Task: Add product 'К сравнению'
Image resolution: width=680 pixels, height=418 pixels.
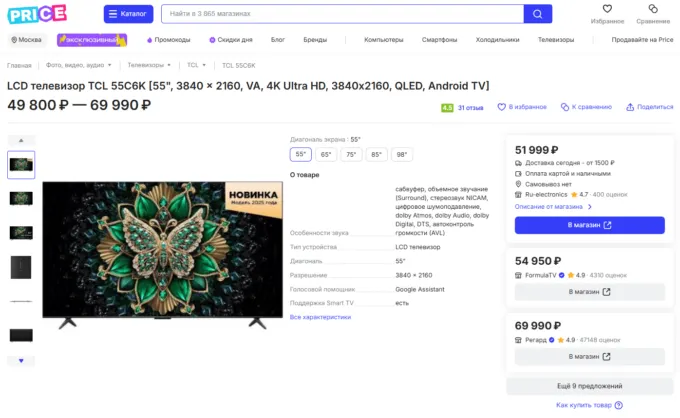Action: pyautogui.click(x=586, y=107)
